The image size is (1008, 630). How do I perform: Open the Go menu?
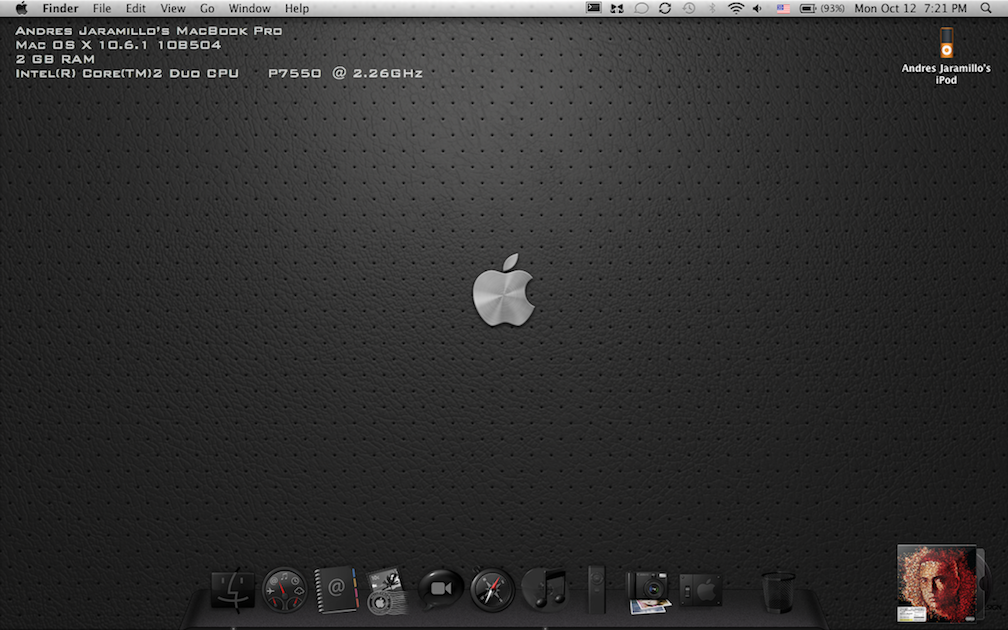coord(207,8)
